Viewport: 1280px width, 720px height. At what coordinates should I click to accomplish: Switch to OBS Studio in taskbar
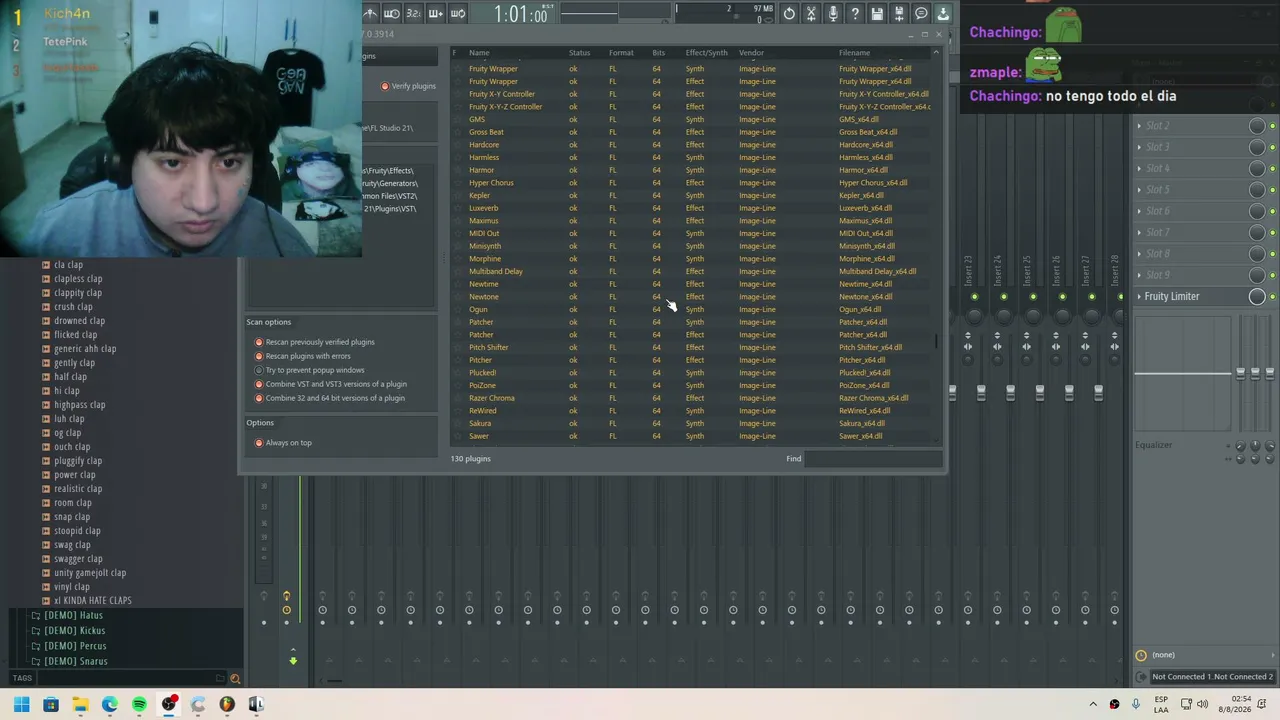pos(168,704)
